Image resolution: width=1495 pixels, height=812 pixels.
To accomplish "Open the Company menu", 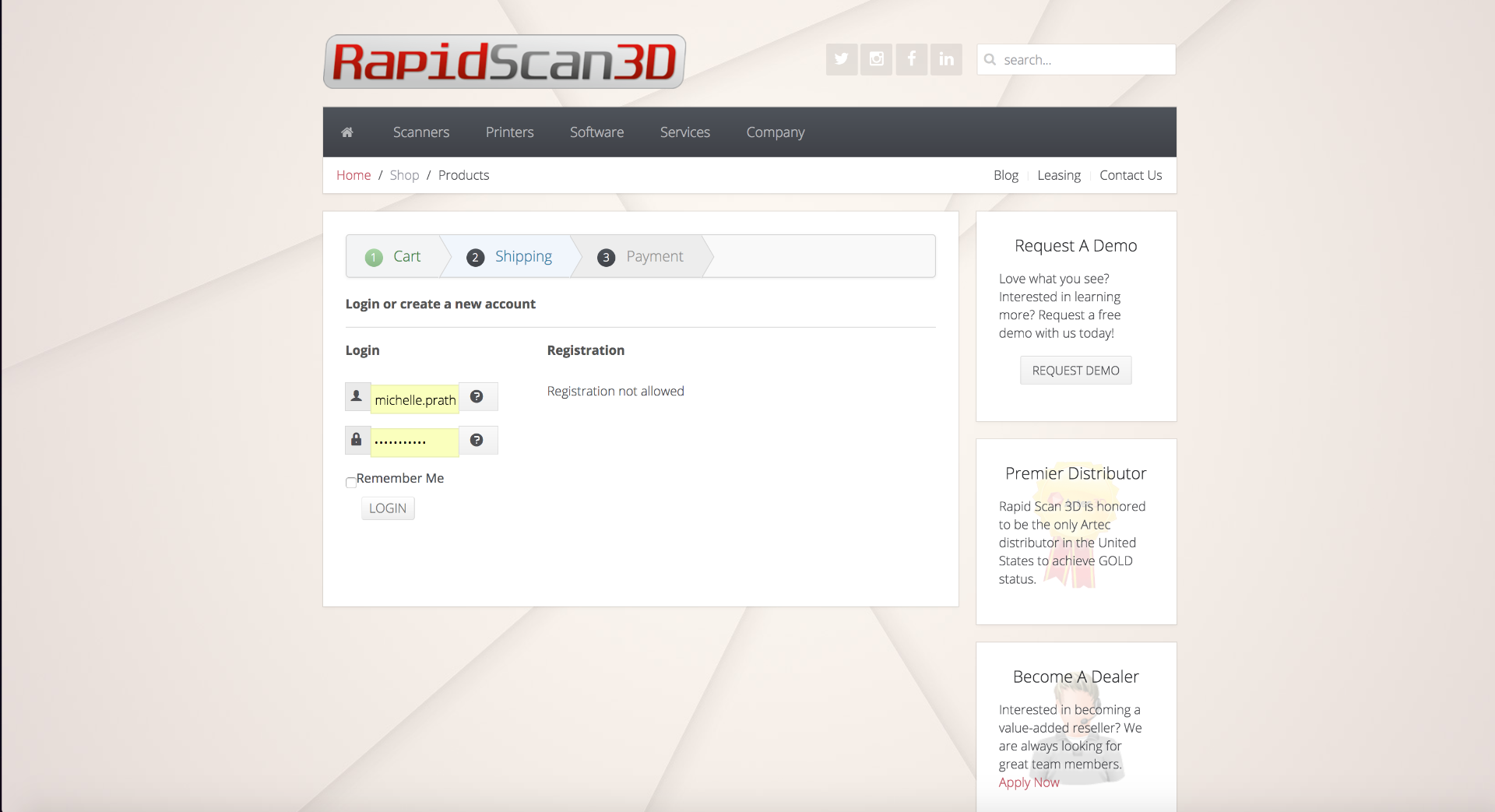I will click(776, 132).
